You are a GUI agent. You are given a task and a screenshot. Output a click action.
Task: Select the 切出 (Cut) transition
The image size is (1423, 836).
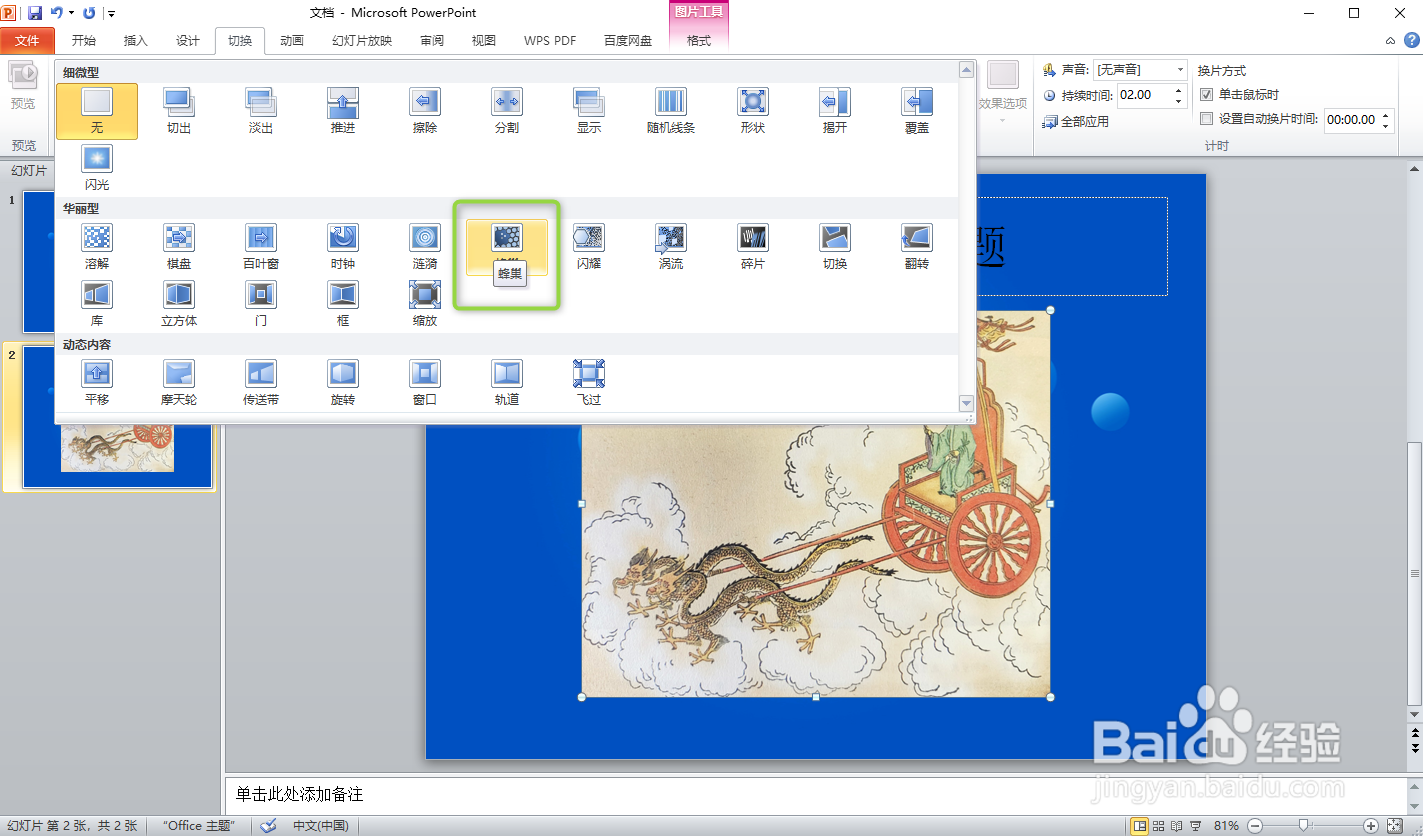click(x=179, y=111)
